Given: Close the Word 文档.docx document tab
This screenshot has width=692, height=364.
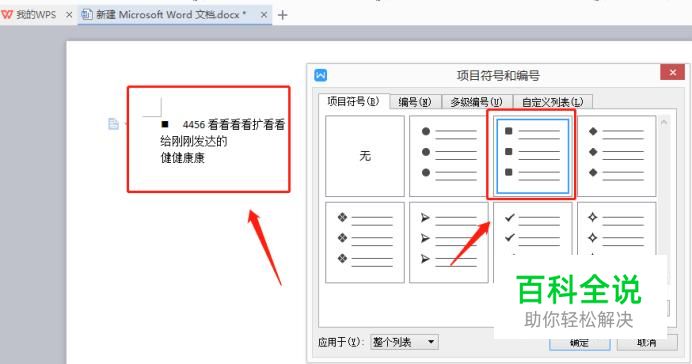Looking at the screenshot, I should click(x=263, y=15).
